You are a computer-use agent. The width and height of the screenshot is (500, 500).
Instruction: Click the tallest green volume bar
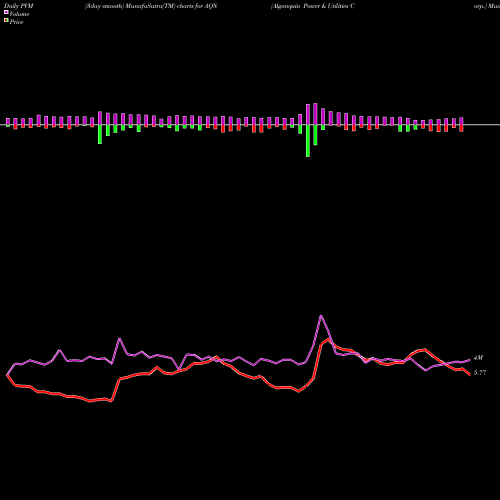click(x=308, y=141)
